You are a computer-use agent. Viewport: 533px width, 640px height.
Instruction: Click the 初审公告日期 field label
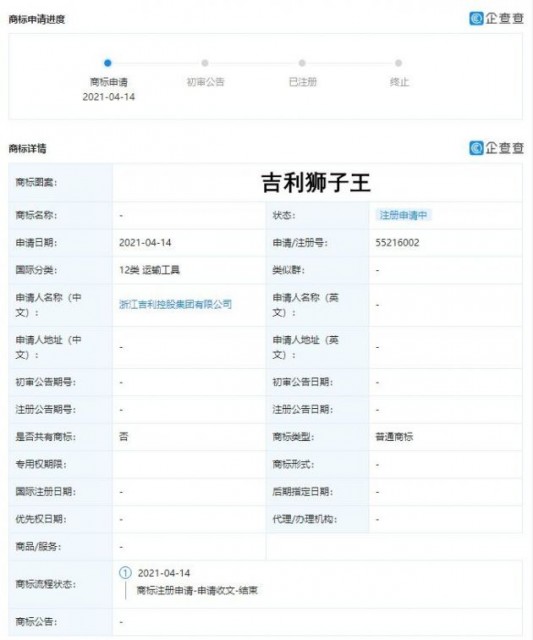(302, 382)
